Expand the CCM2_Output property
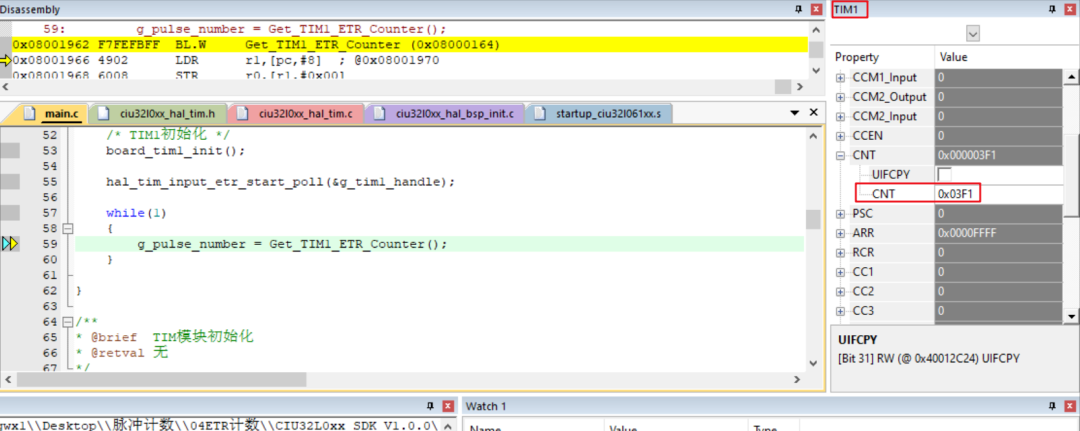1080x431 pixels. tap(840, 97)
